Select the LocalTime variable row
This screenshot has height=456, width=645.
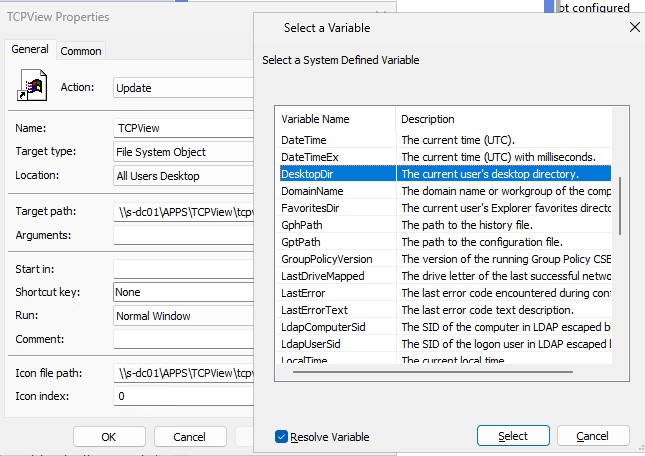(x=443, y=359)
